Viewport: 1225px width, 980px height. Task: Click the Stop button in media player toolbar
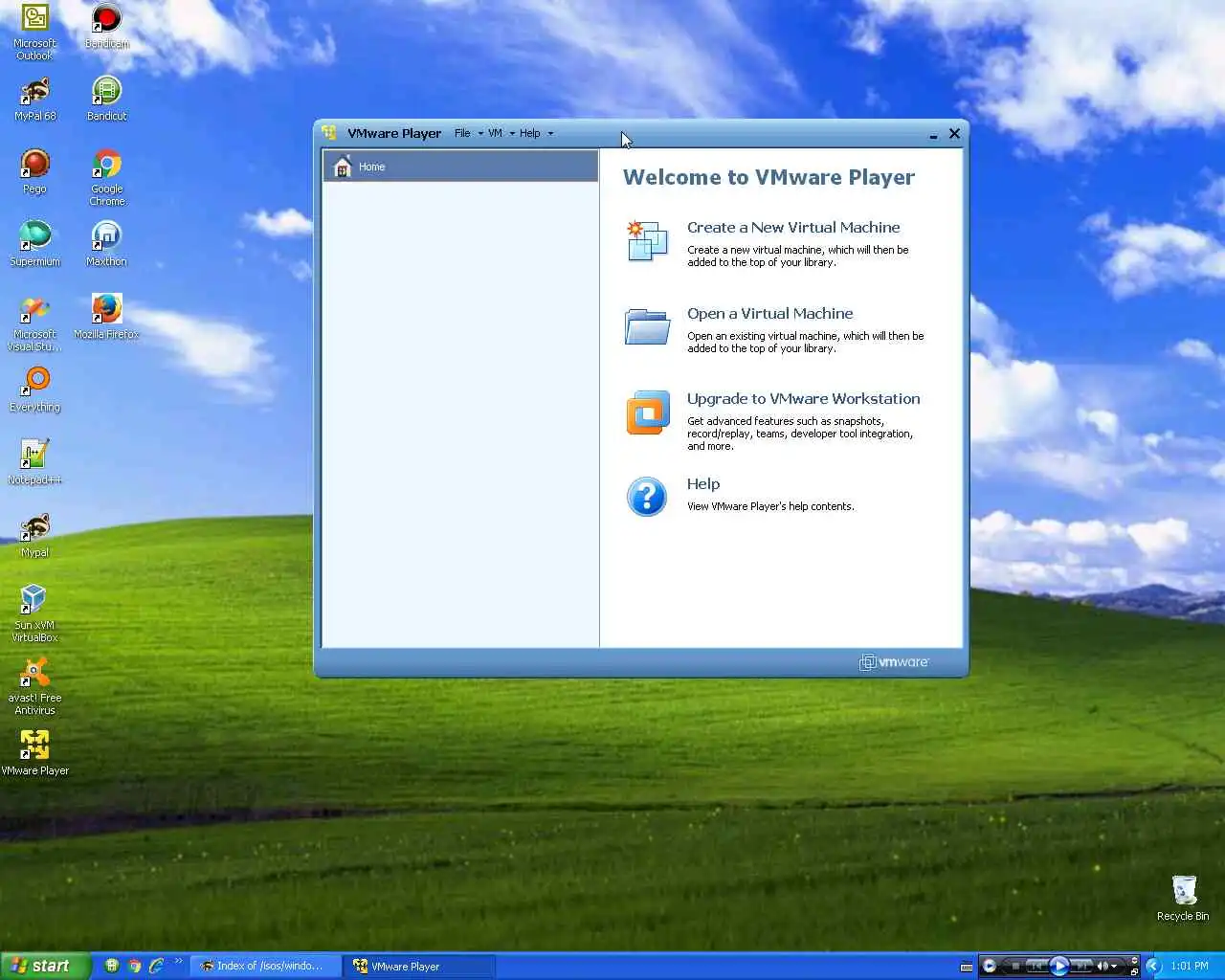(x=1015, y=966)
